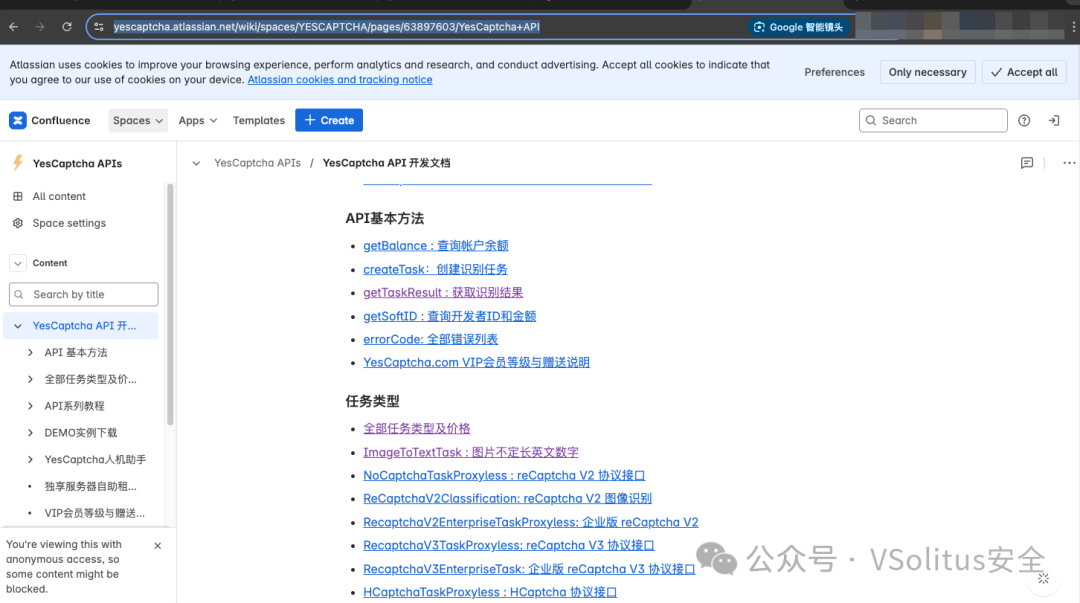Dismiss the anonymous access notice
This screenshot has height=603, width=1080.
(x=158, y=546)
